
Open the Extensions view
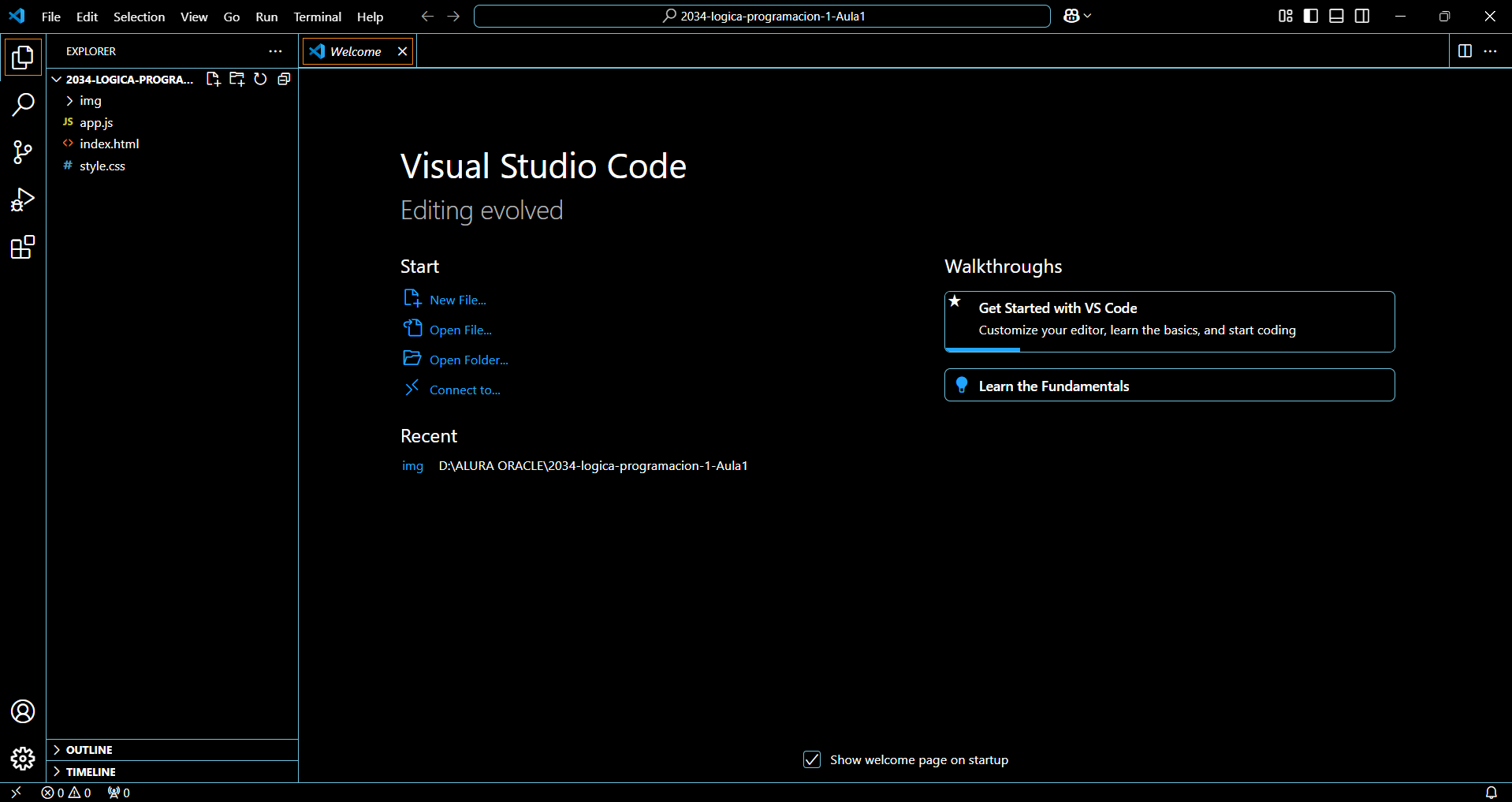(23, 248)
